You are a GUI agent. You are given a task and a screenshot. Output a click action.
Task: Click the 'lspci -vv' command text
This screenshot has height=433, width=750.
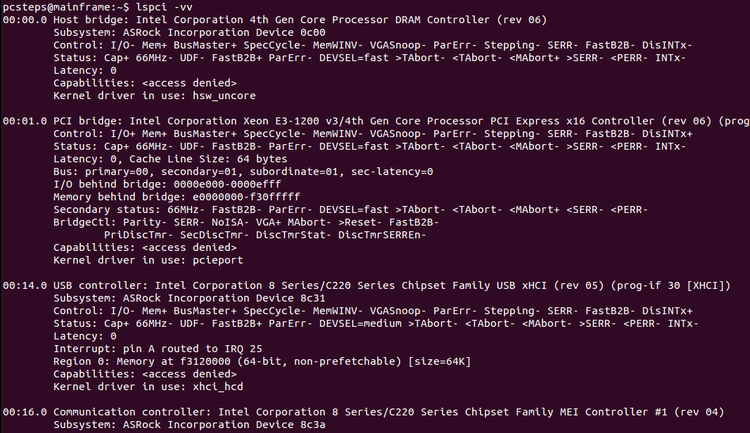[164, 7]
